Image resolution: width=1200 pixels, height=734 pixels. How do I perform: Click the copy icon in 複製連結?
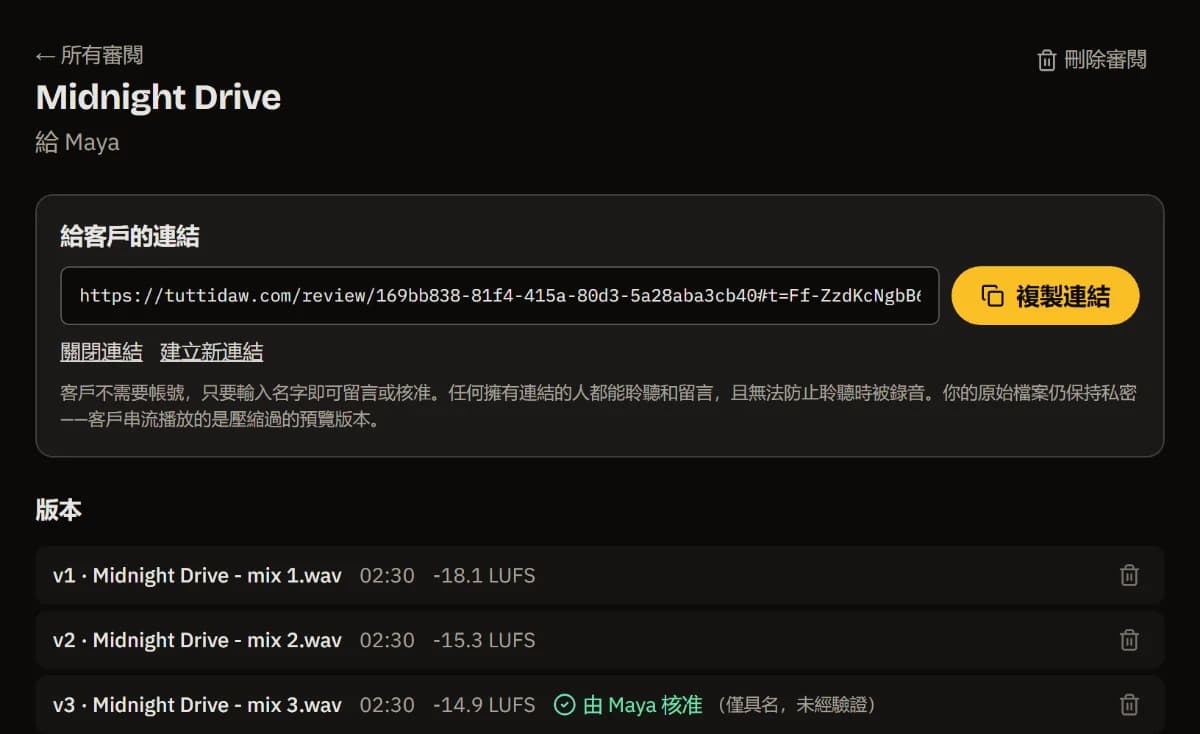coord(992,296)
